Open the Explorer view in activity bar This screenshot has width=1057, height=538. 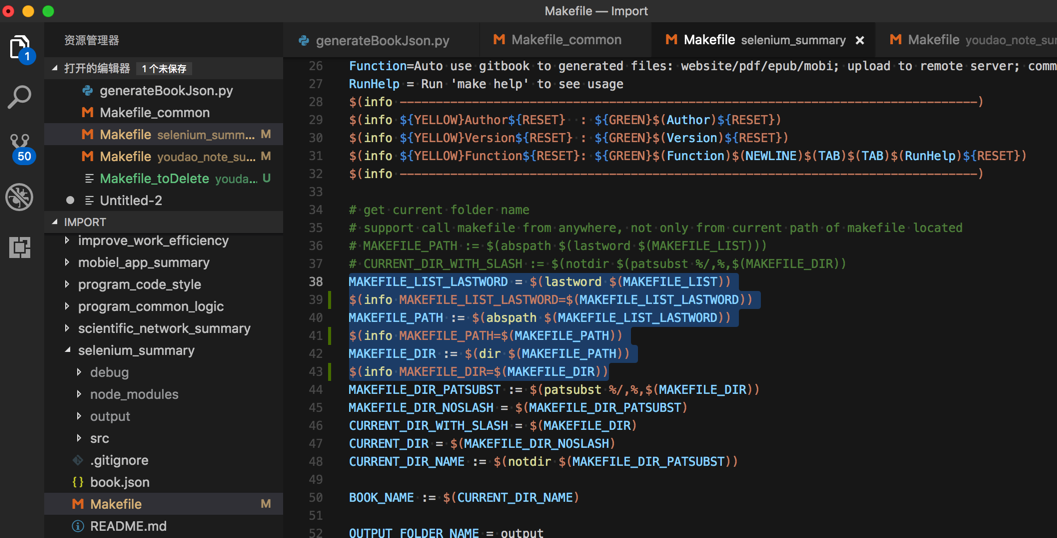(x=20, y=48)
